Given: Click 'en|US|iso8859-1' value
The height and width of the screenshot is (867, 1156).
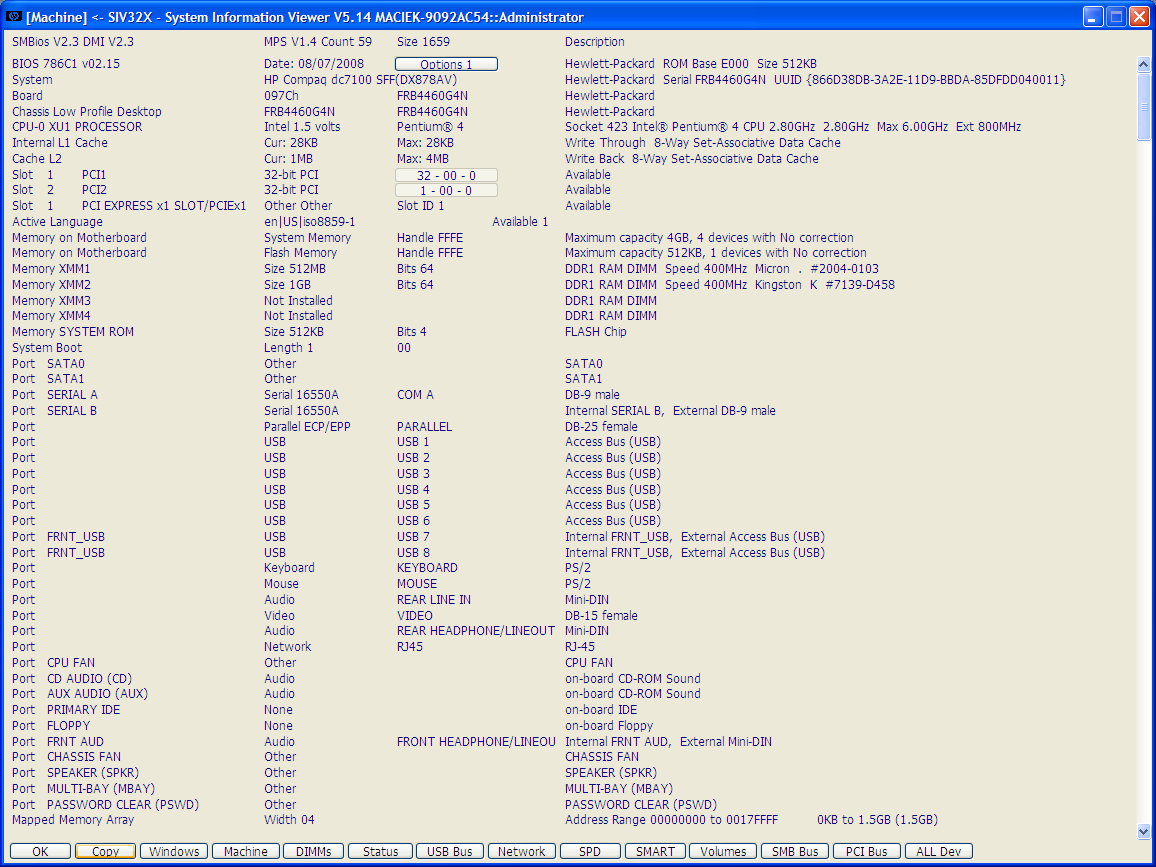Looking at the screenshot, I should (x=310, y=222).
